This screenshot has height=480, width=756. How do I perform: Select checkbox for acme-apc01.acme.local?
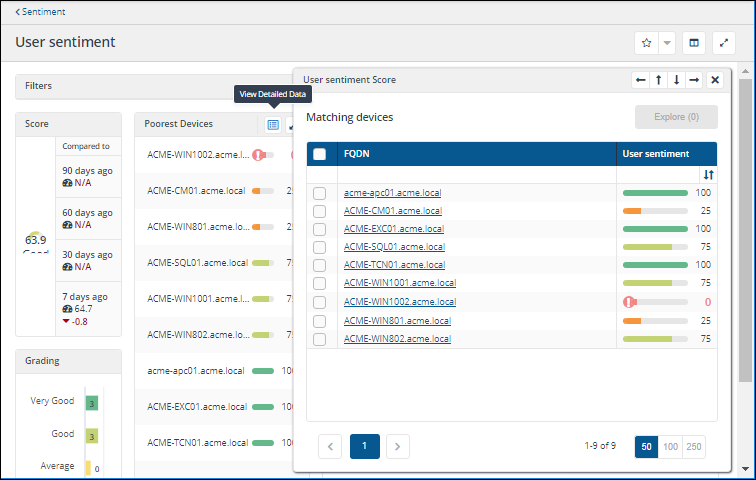[x=320, y=193]
